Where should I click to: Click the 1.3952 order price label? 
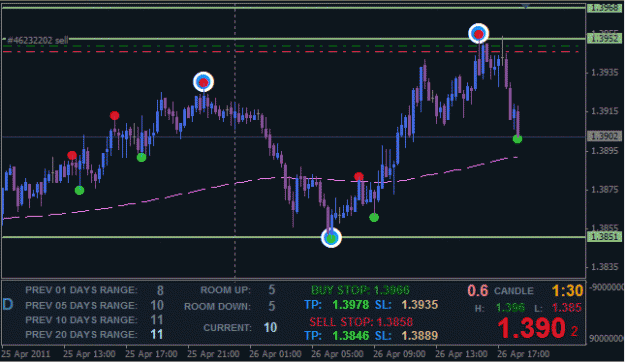(x=604, y=38)
